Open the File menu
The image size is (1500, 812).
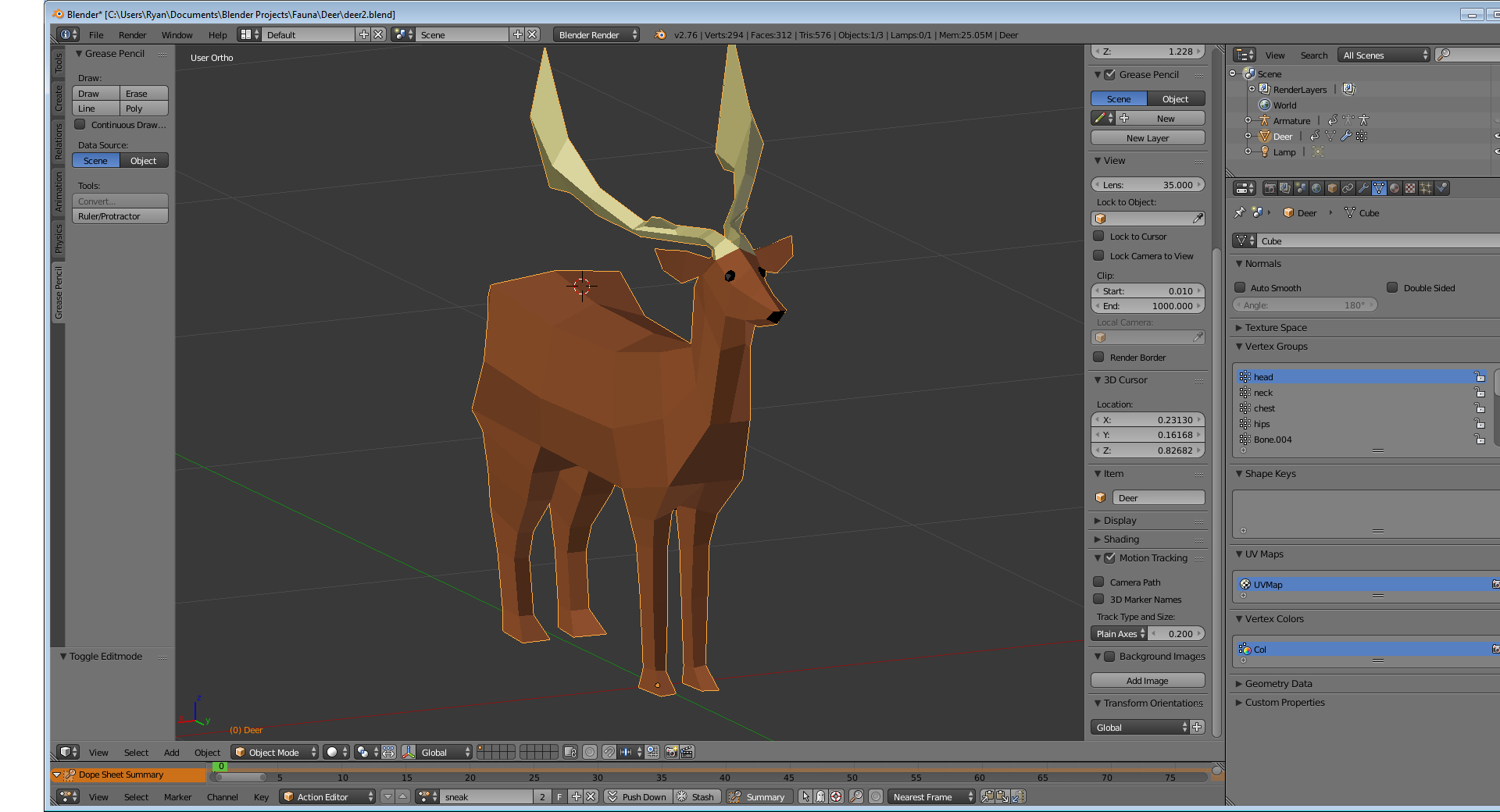(x=96, y=34)
